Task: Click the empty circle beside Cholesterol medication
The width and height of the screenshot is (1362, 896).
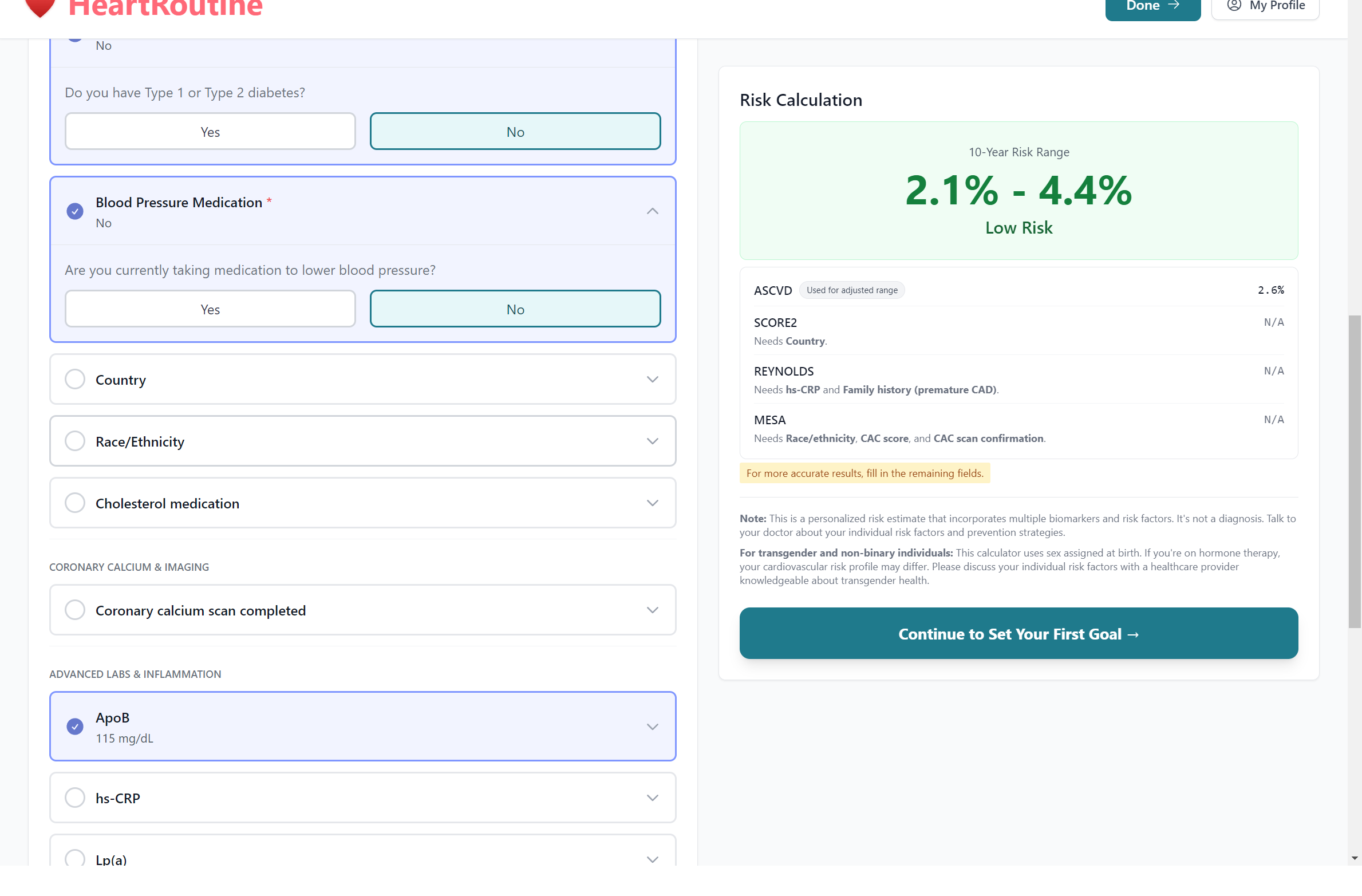Action: coord(75,503)
